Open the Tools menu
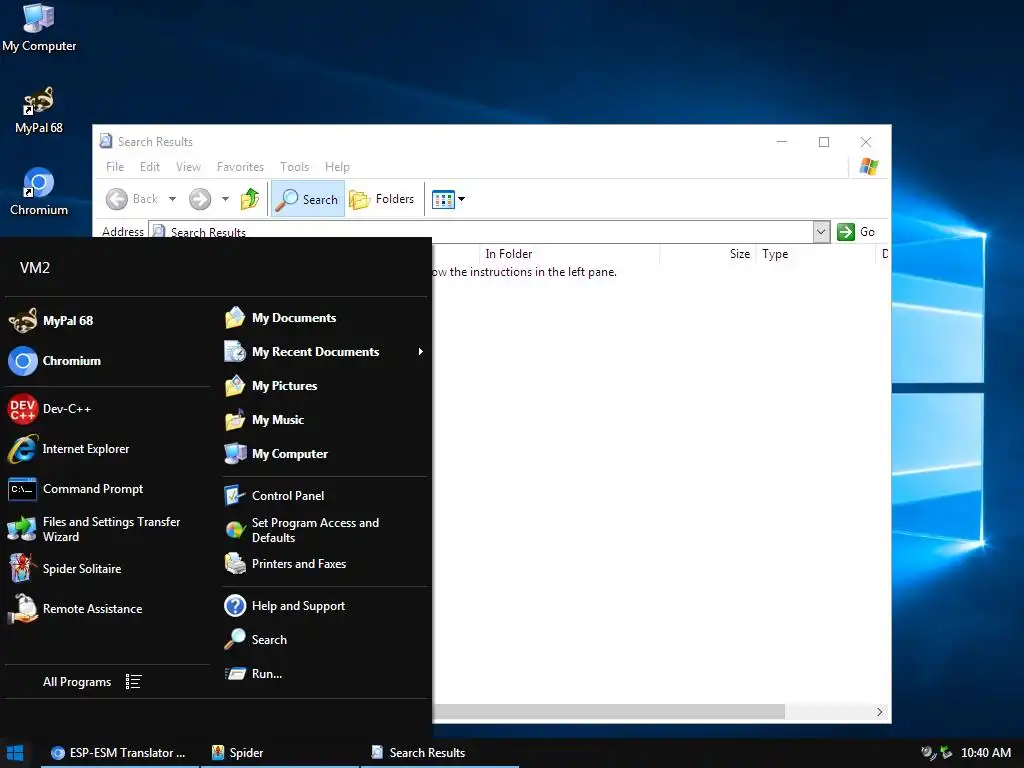 point(295,167)
